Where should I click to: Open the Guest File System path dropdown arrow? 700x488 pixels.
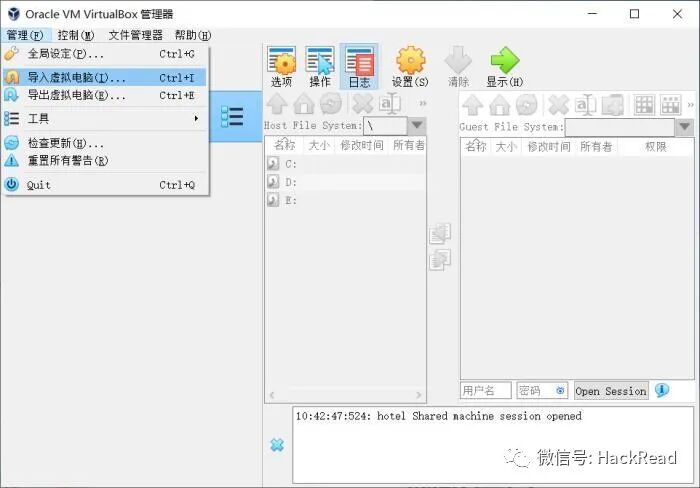pyautogui.click(x=685, y=127)
